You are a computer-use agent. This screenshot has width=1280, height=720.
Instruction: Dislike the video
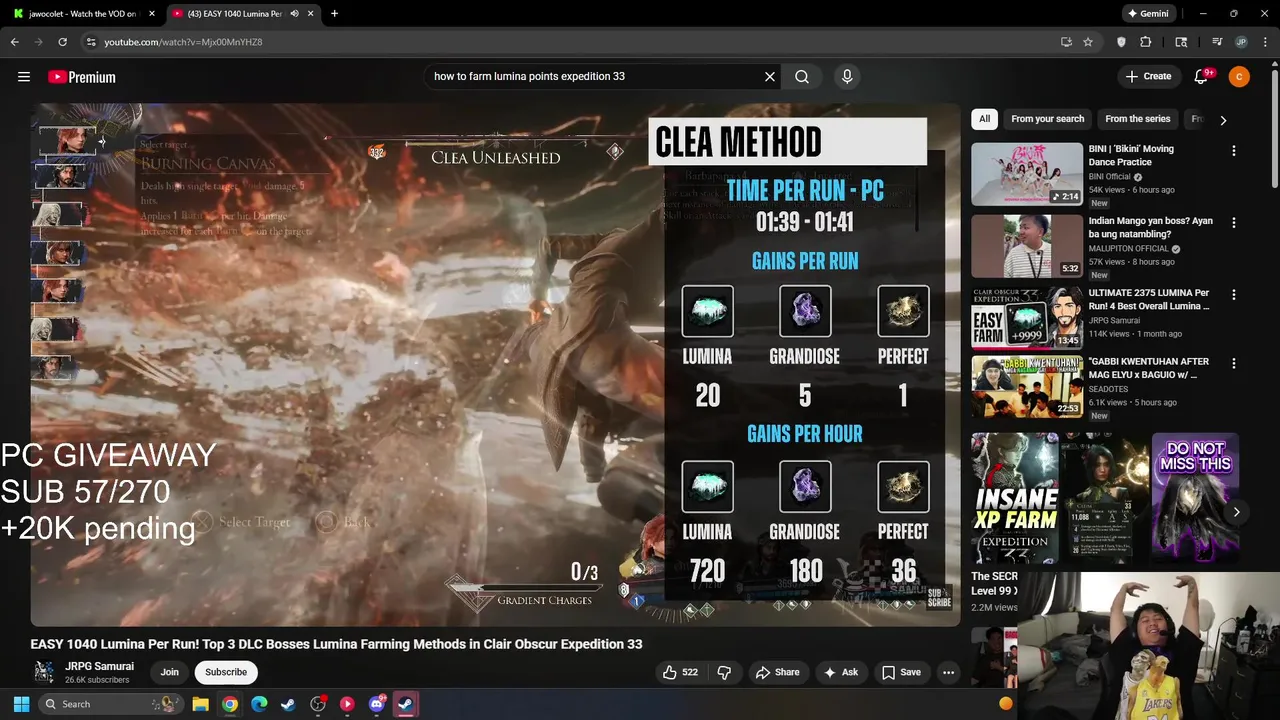point(724,672)
